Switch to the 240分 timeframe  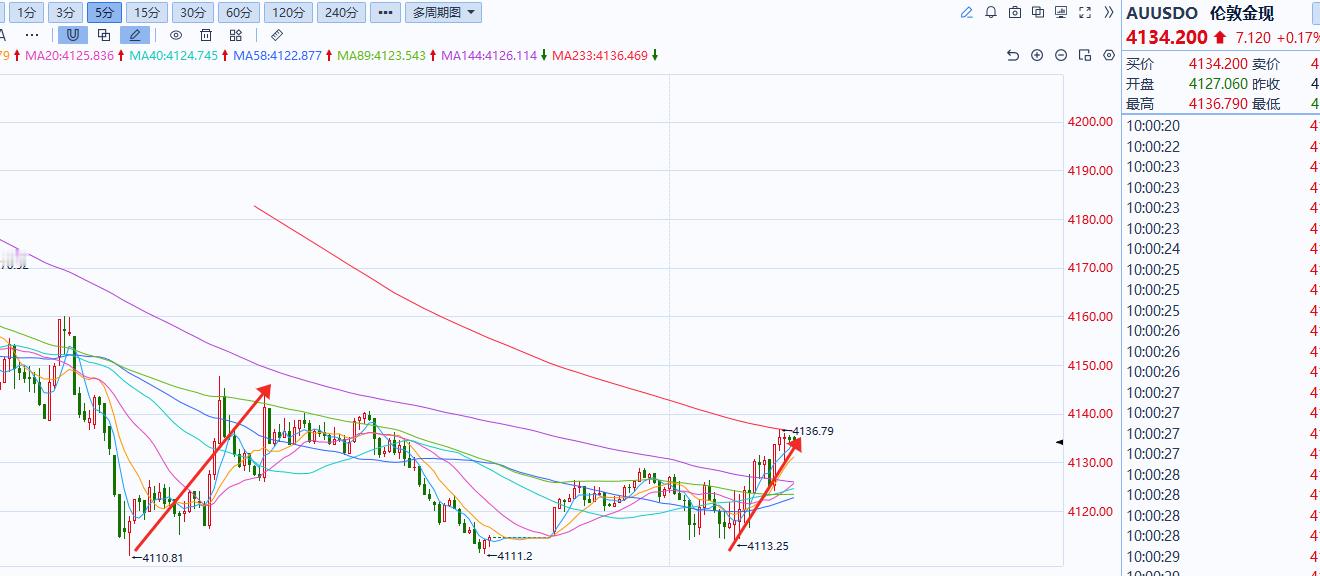click(341, 13)
